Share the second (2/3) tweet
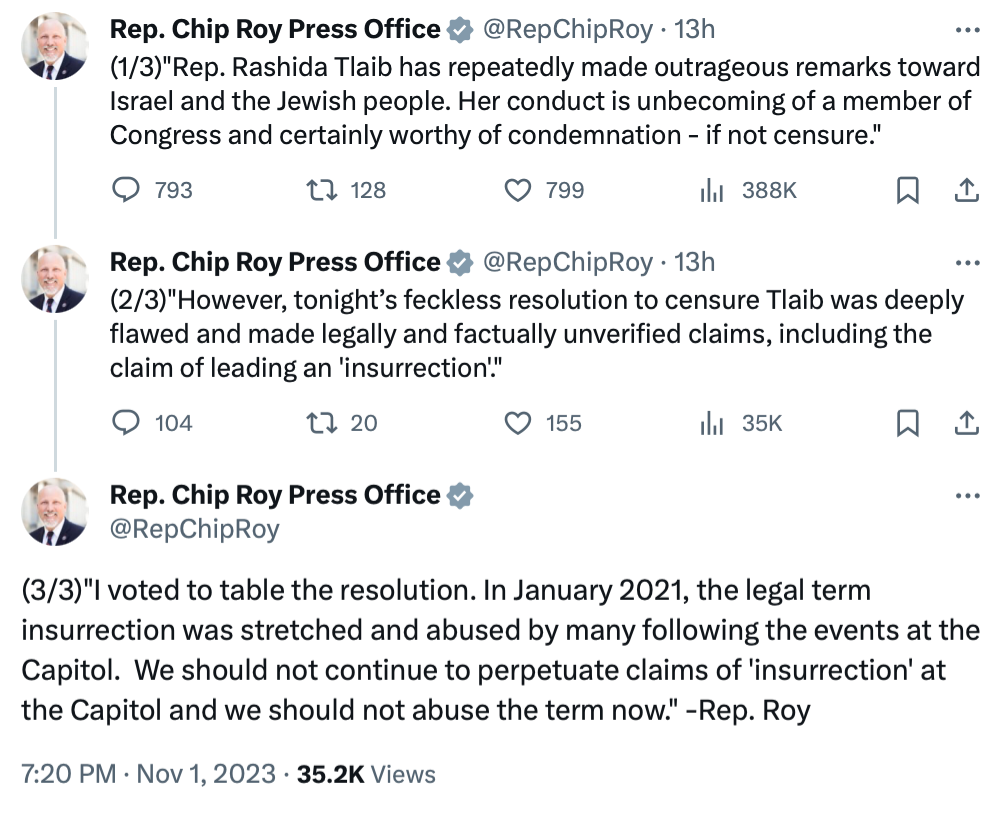 click(967, 423)
